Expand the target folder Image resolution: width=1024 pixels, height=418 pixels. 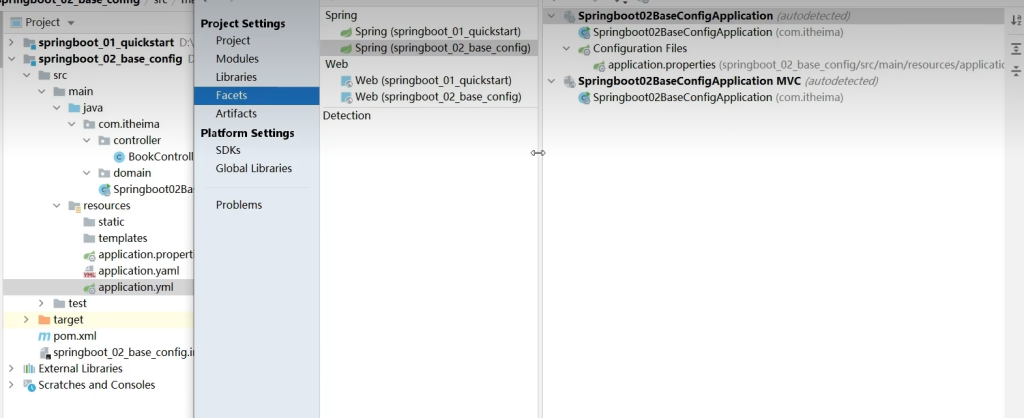27,320
